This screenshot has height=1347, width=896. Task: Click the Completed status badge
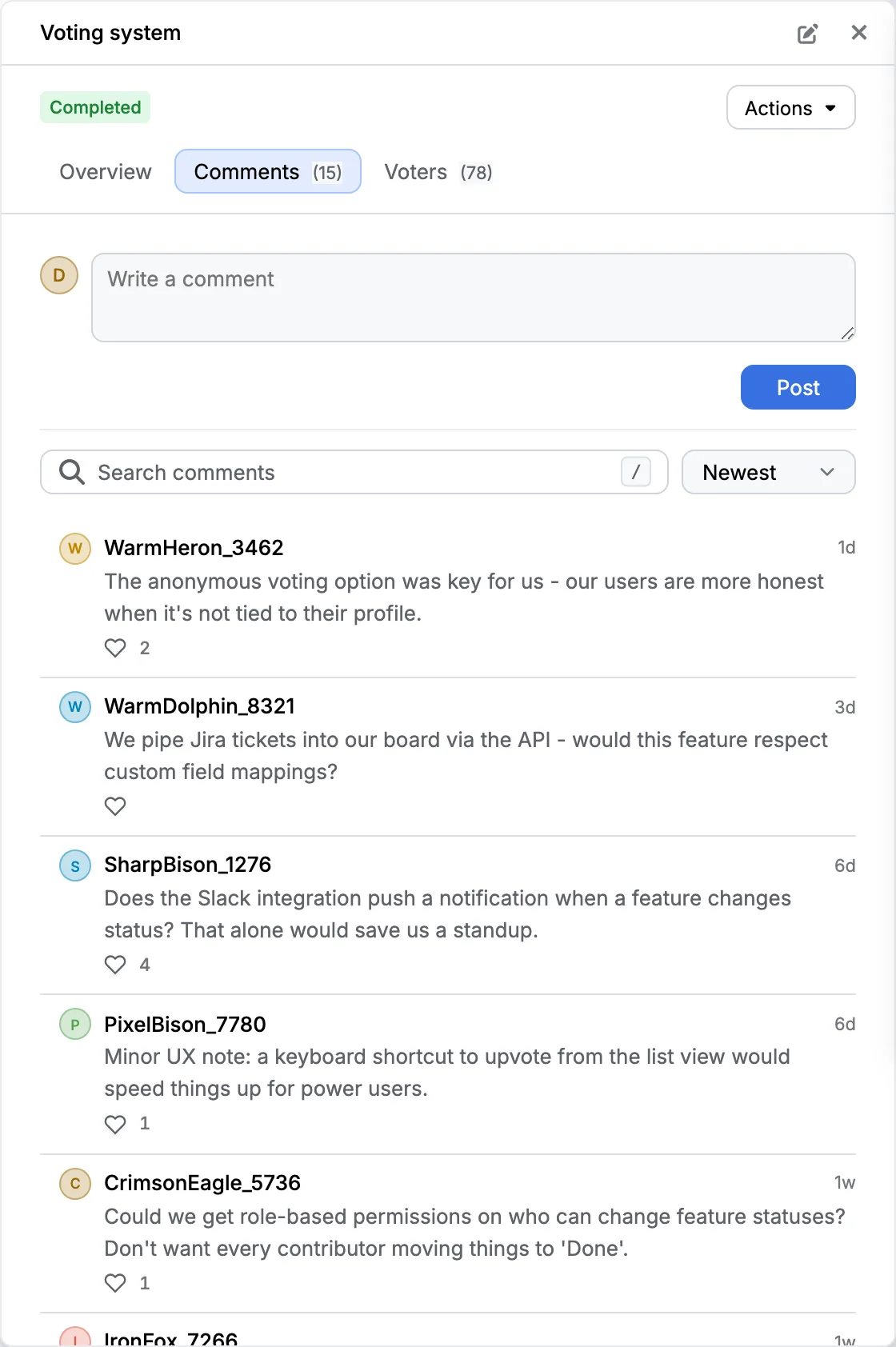(x=95, y=107)
